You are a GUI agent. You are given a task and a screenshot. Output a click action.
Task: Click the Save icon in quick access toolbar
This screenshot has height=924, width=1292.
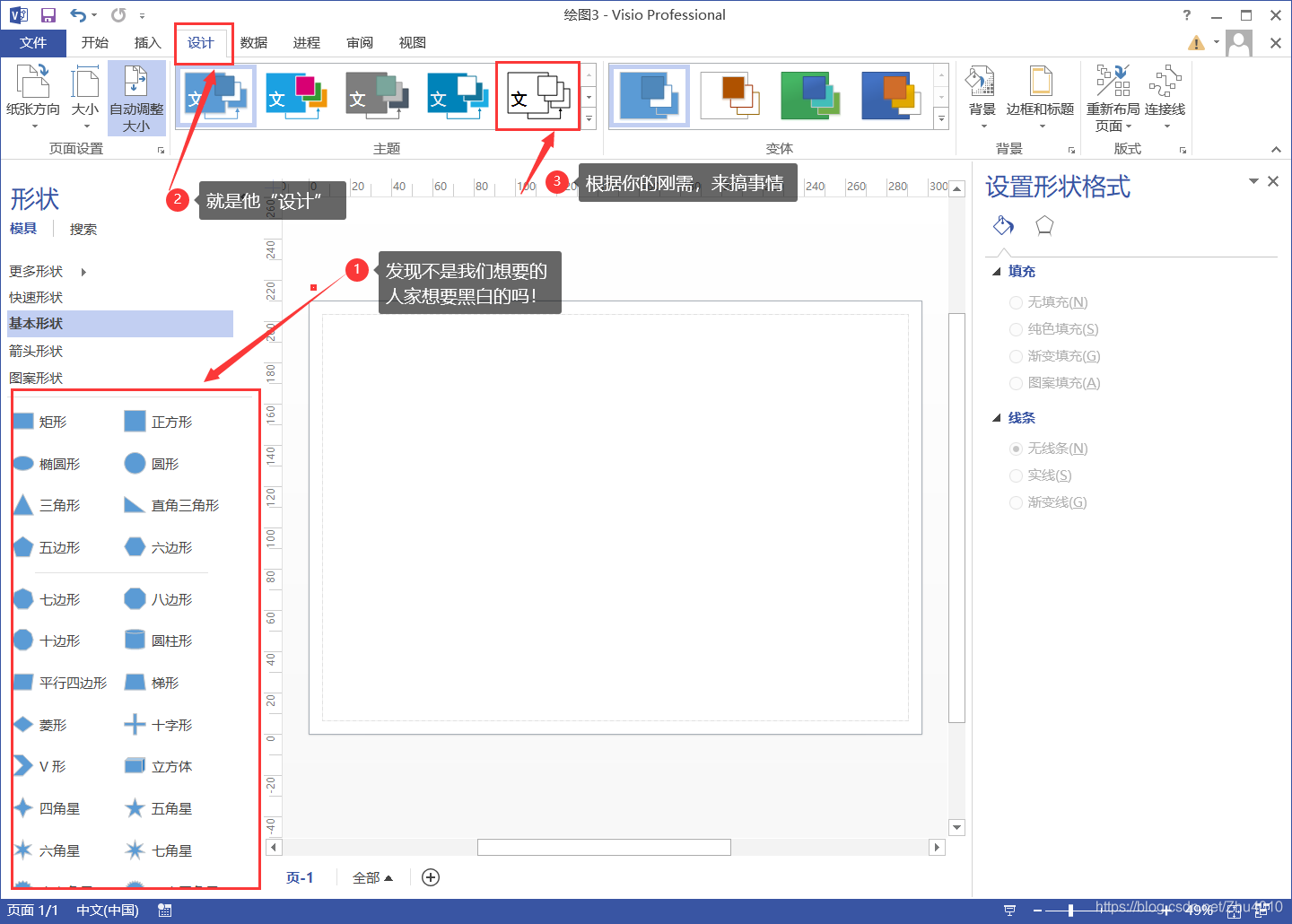(48, 15)
